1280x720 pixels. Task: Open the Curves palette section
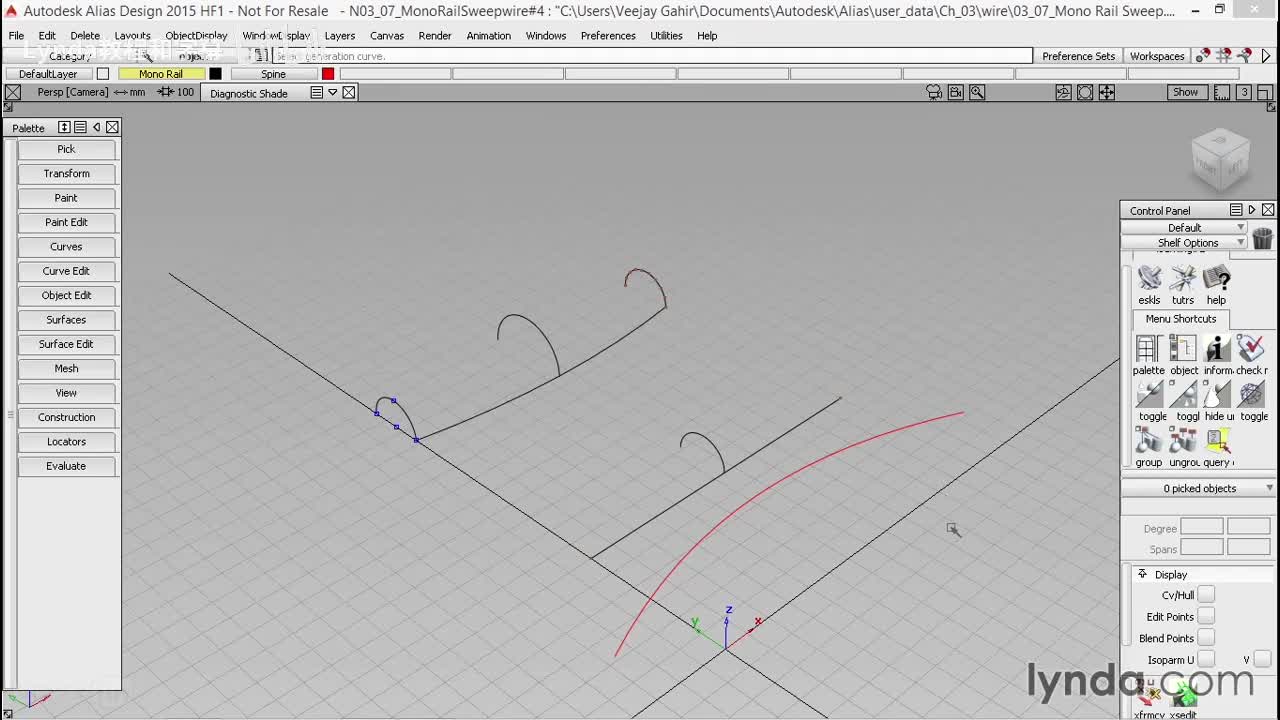66,246
